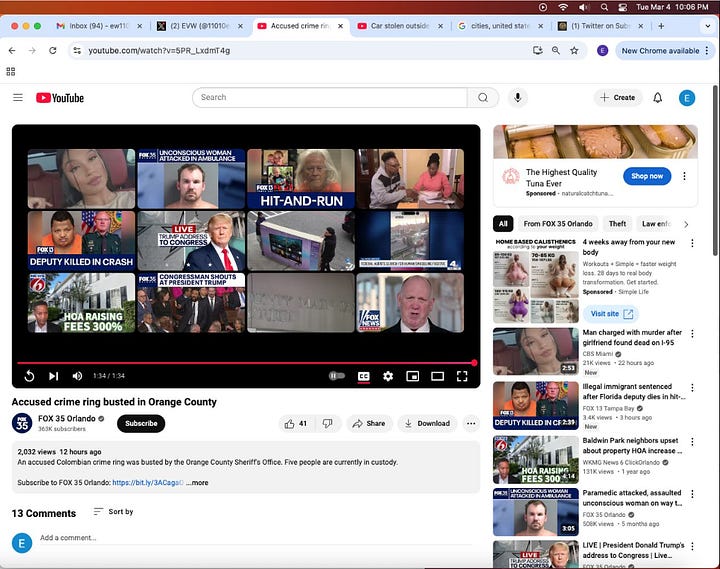Open Sort by comments dropdown

[113, 512]
